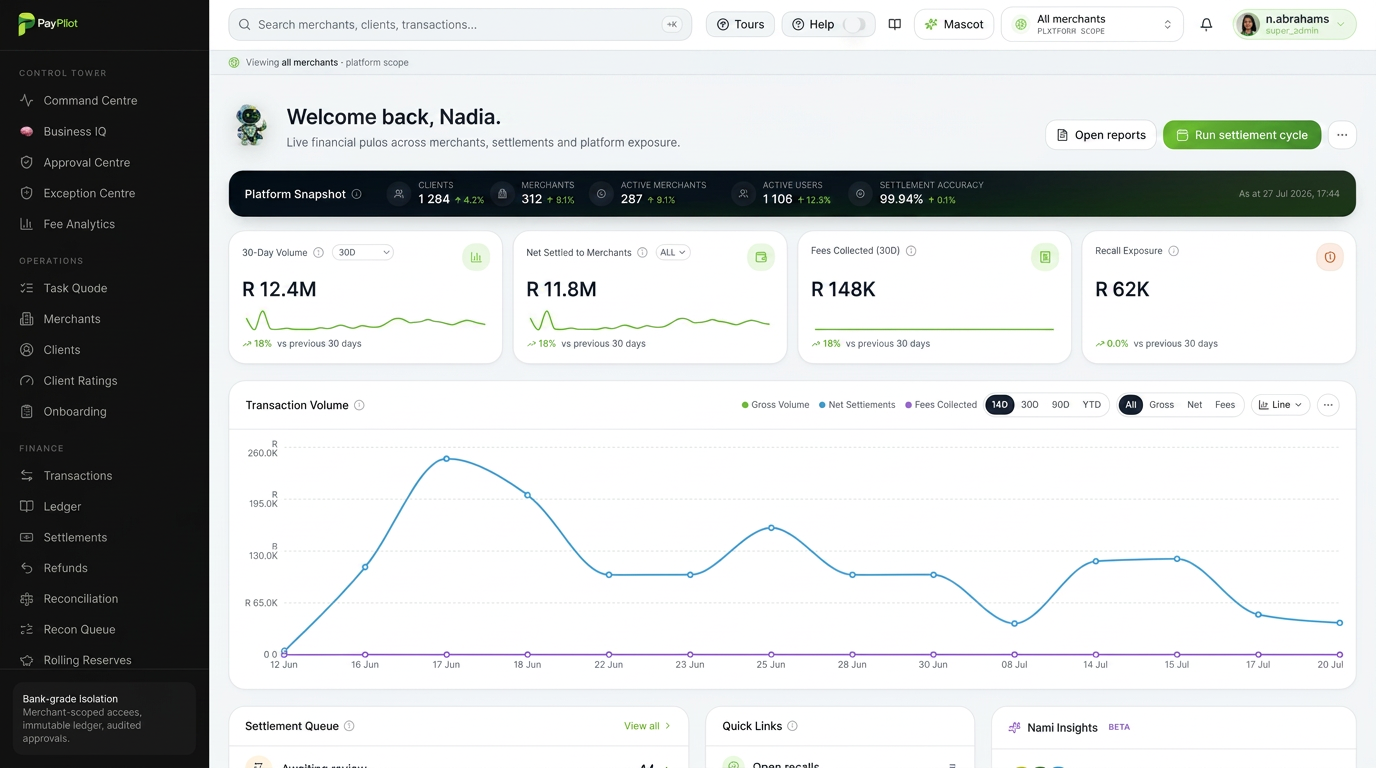The width and height of the screenshot is (1376, 768).
Task: Click the robot mascot avatar
Action: (251, 126)
